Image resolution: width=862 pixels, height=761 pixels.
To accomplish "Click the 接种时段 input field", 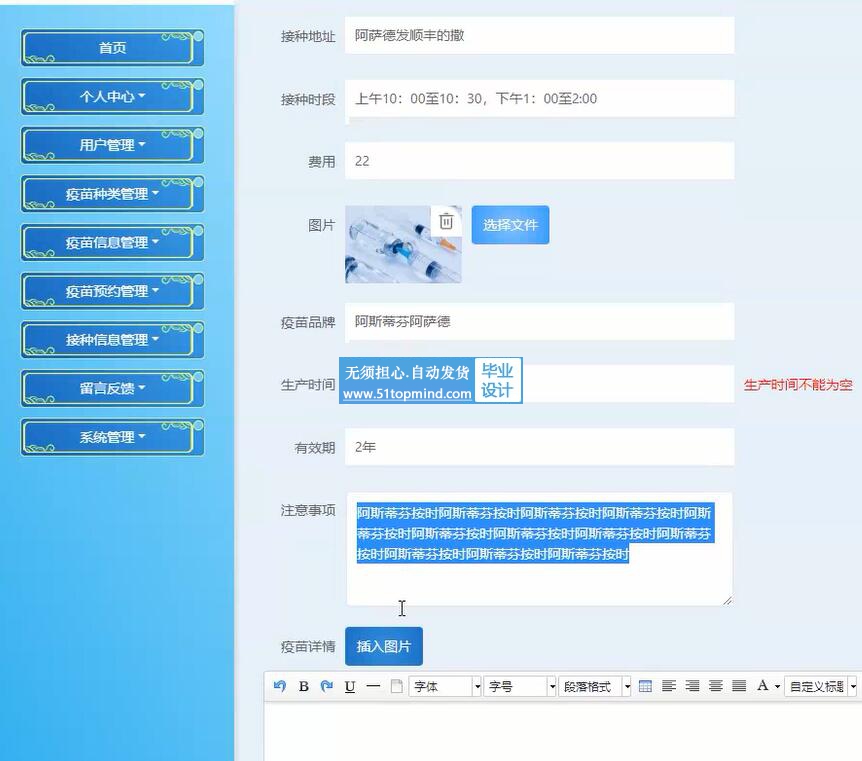I will [539, 98].
